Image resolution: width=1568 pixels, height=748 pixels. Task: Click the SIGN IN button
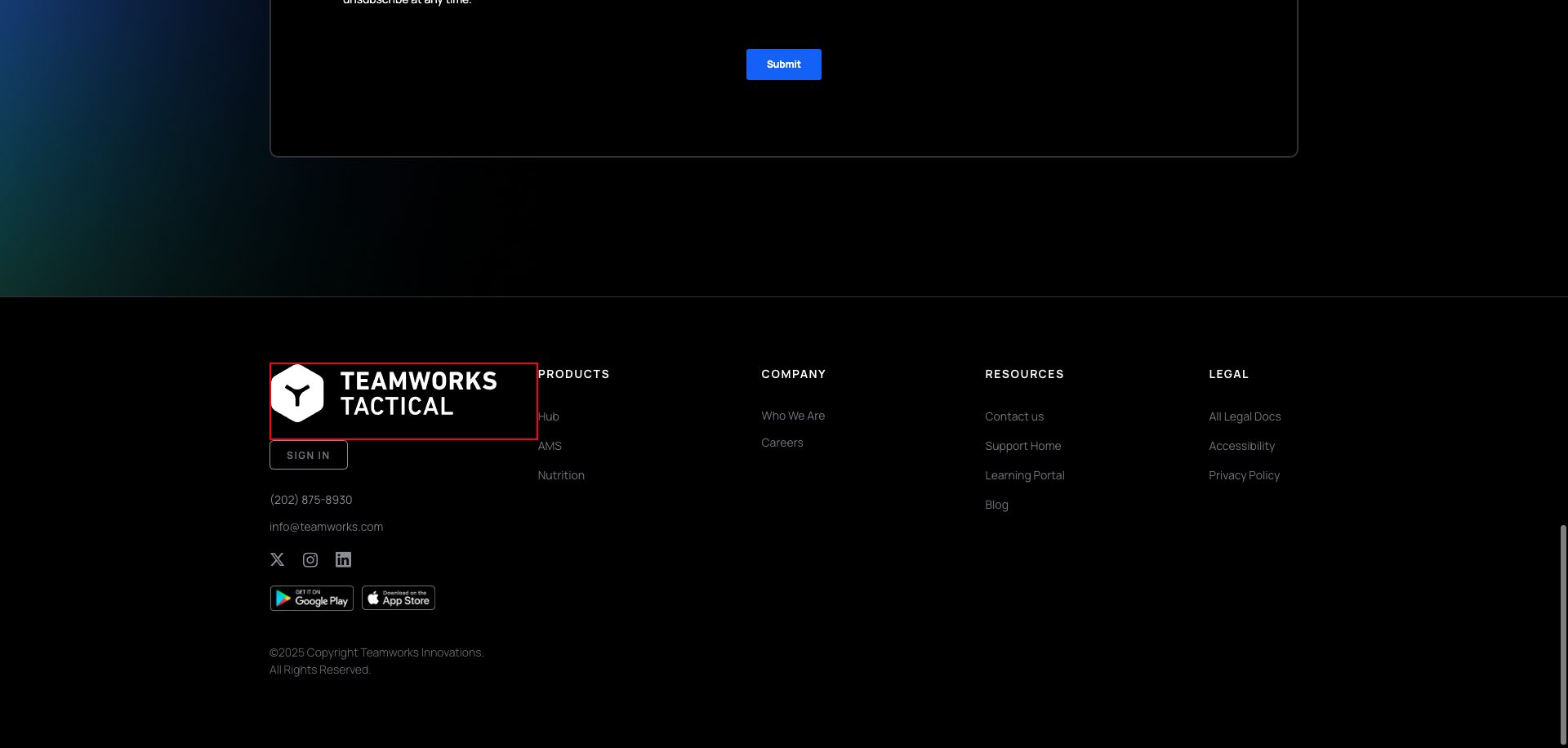308,454
